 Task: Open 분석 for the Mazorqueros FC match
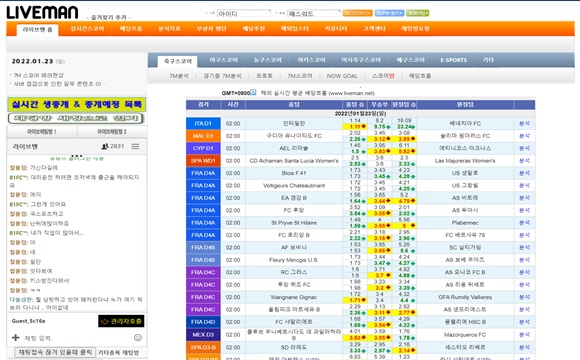click(524, 334)
